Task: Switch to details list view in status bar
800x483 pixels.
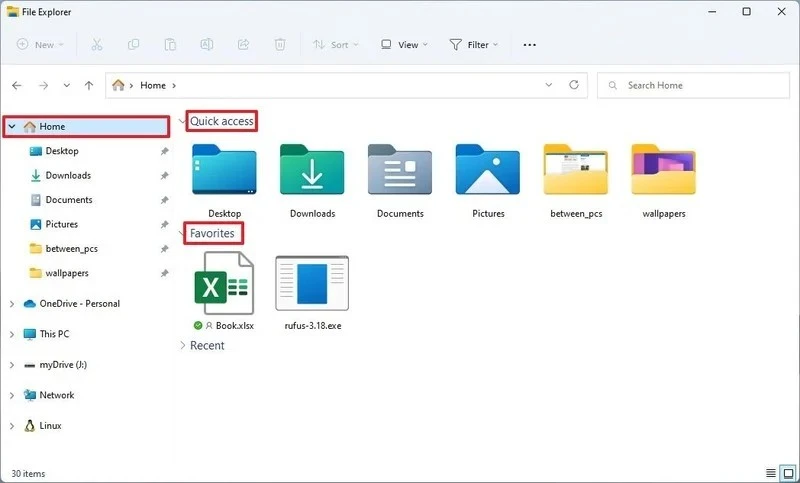Action: 770,473
